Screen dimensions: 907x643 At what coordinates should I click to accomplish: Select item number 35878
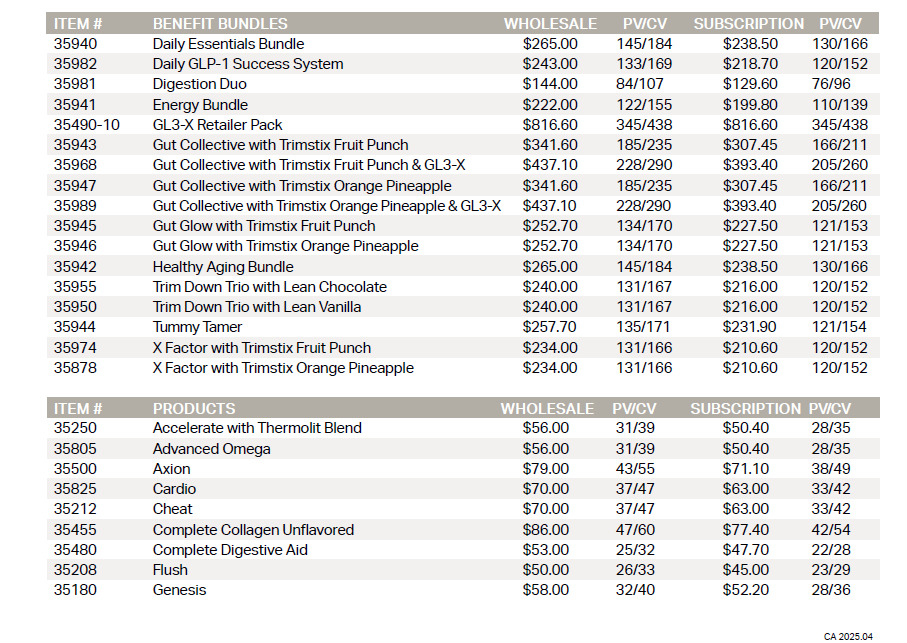(75, 368)
